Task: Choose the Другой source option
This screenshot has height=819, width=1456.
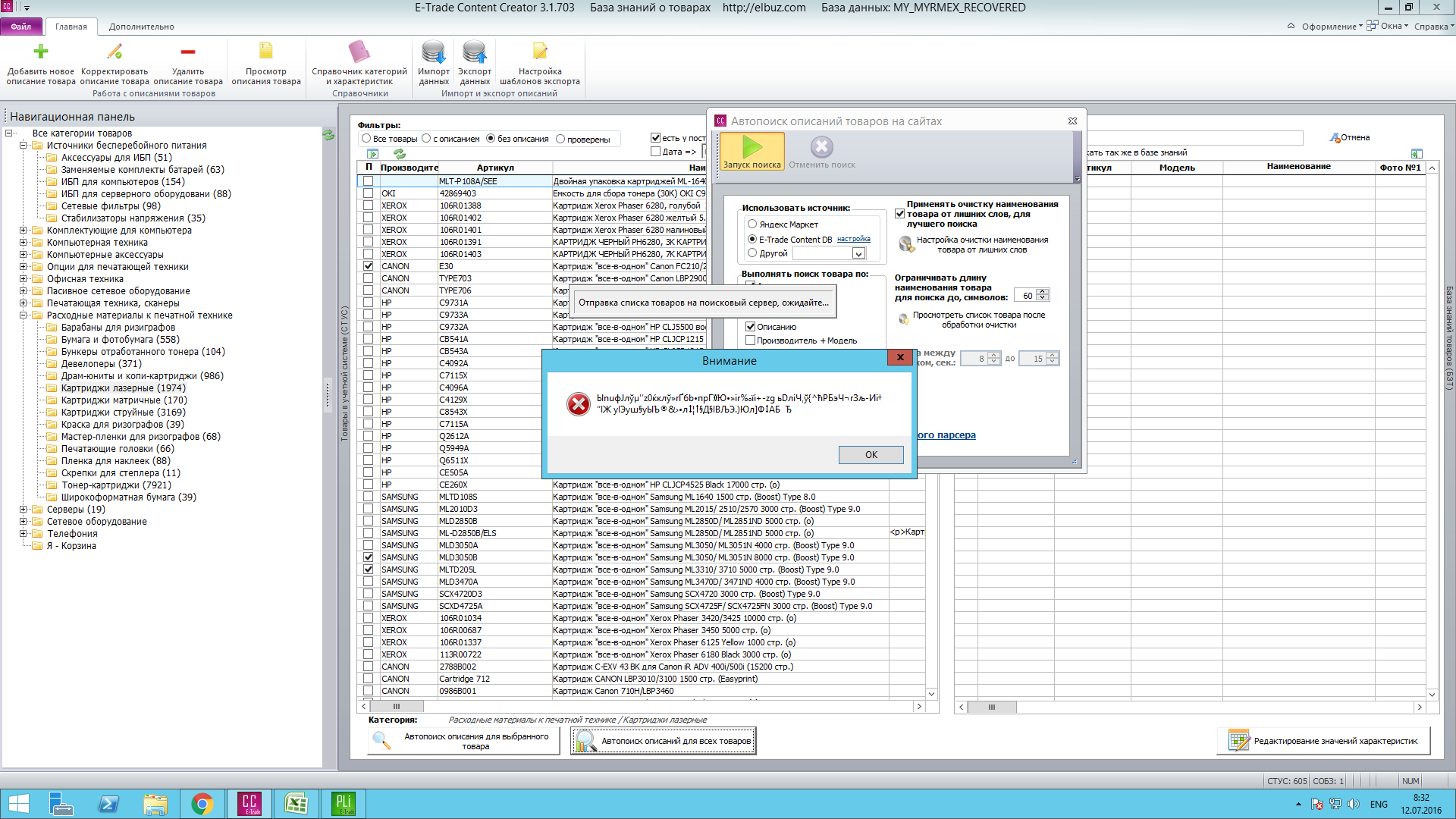Action: click(x=752, y=253)
